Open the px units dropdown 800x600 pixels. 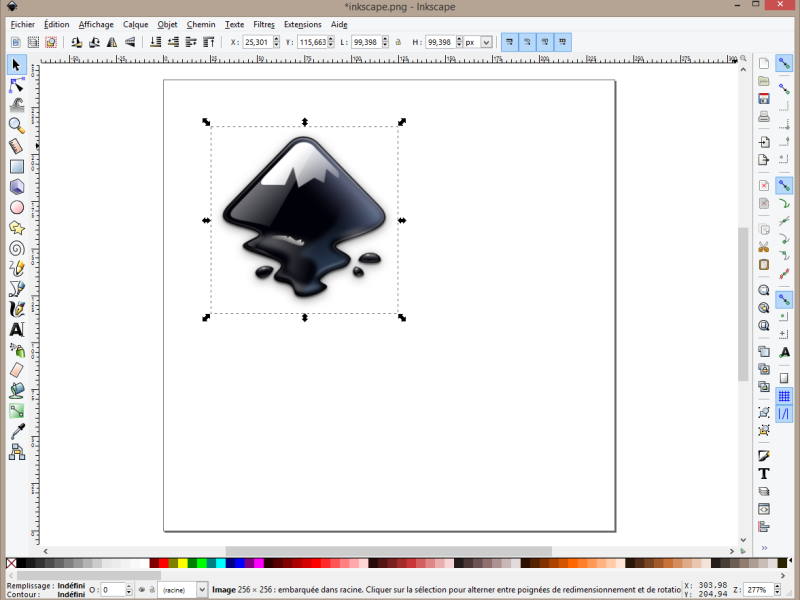click(x=486, y=42)
